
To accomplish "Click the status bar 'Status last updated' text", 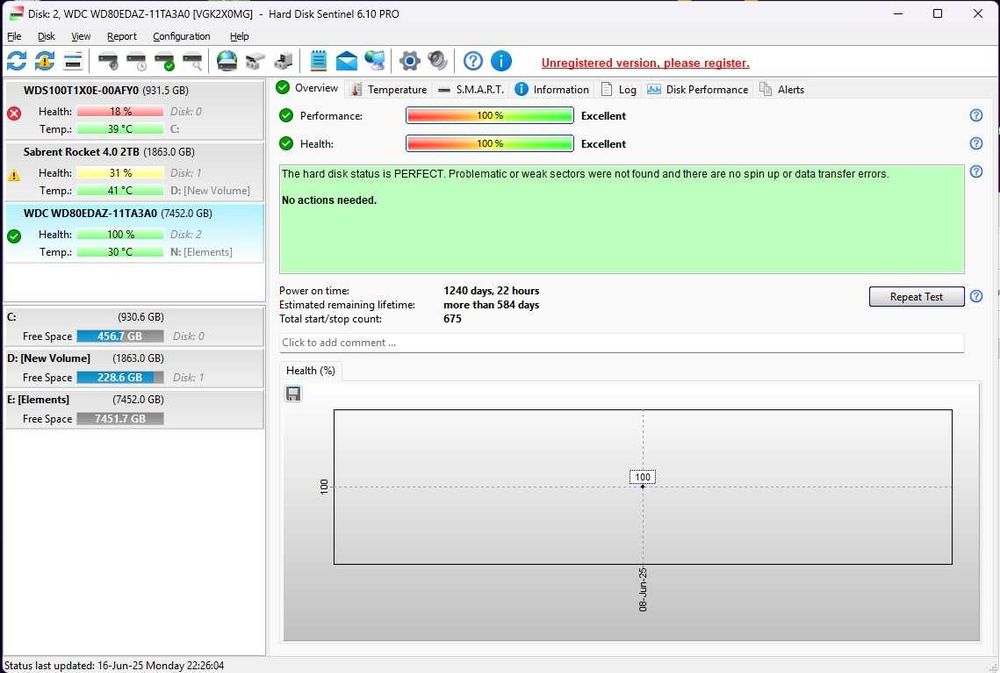I will 114,665.
